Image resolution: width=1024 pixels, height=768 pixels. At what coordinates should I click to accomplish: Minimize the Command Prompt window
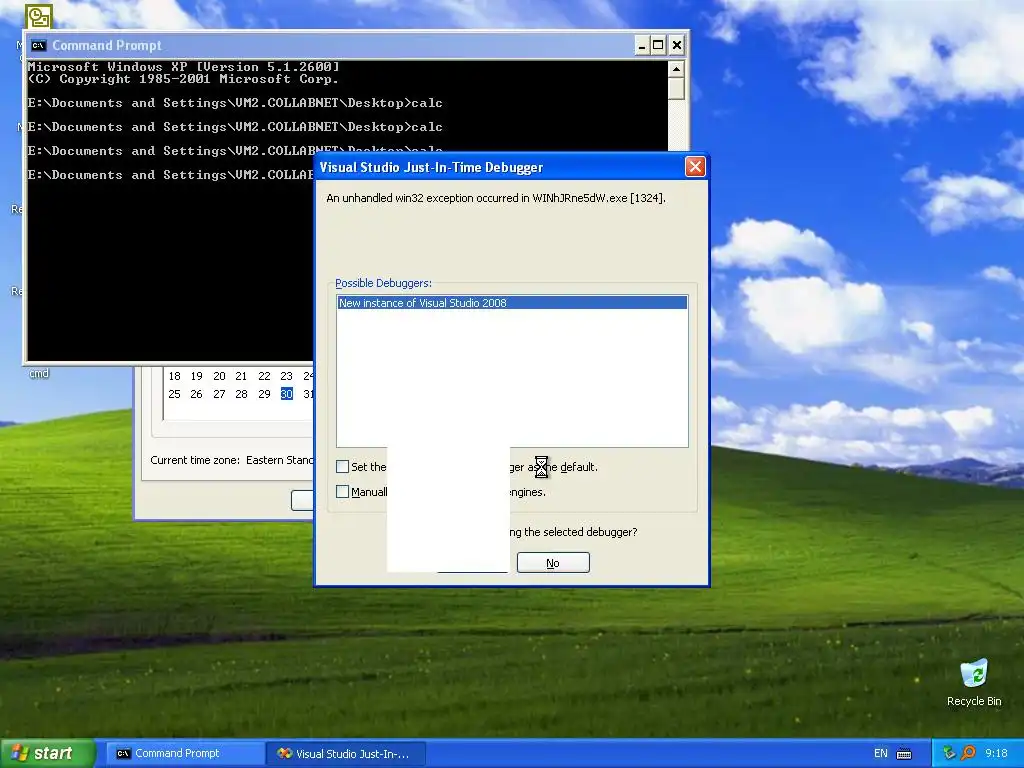point(641,45)
